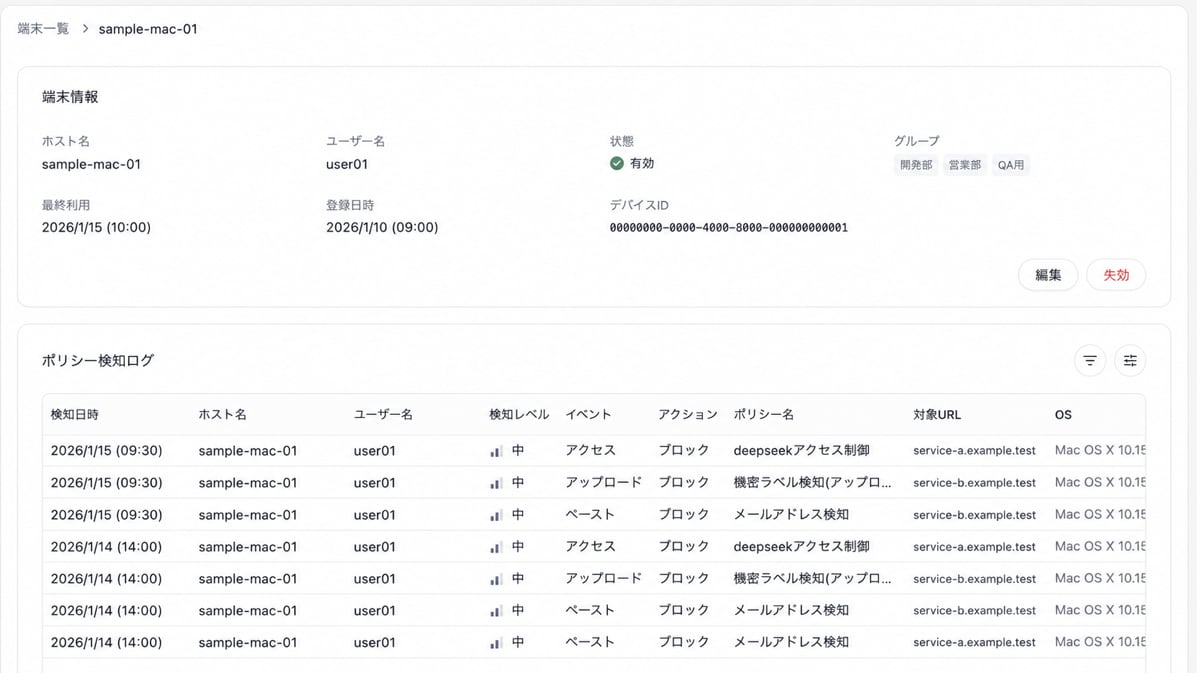This screenshot has width=1197, height=673.
Task: Click deepseekアクセス制御 policy in 2026/1/14 row
Action: pos(802,547)
